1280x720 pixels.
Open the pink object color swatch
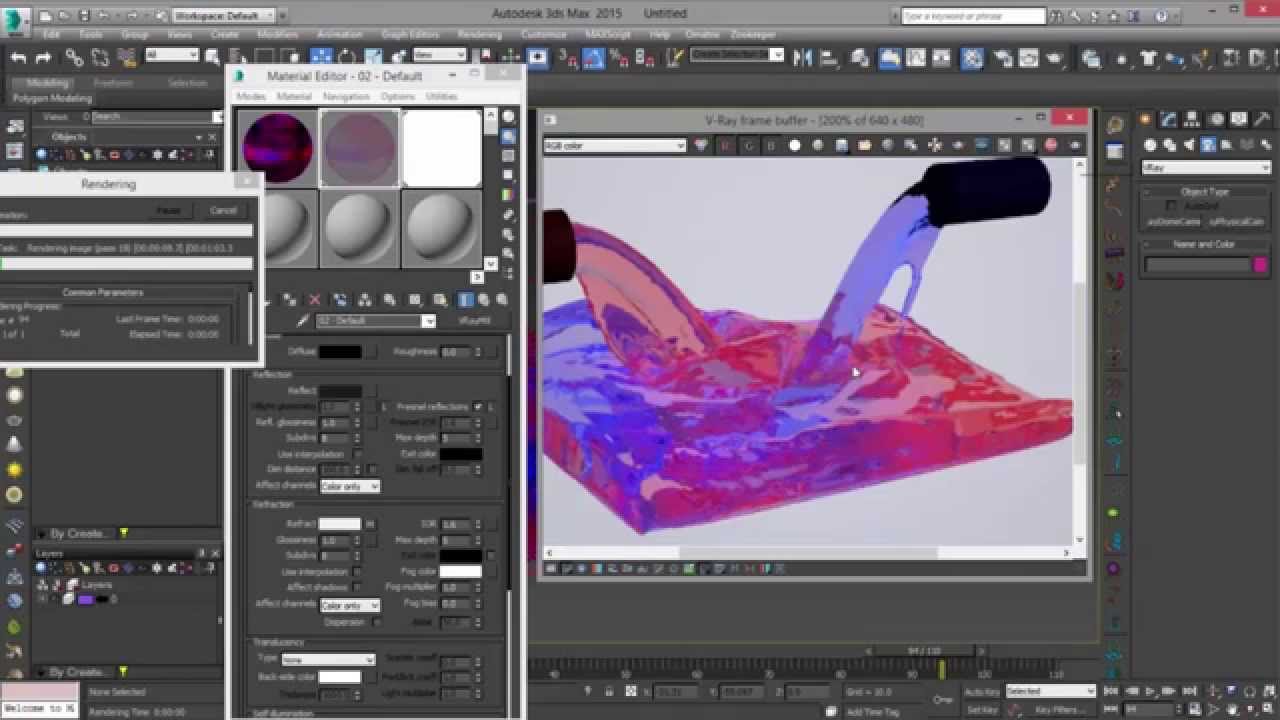(x=1260, y=264)
